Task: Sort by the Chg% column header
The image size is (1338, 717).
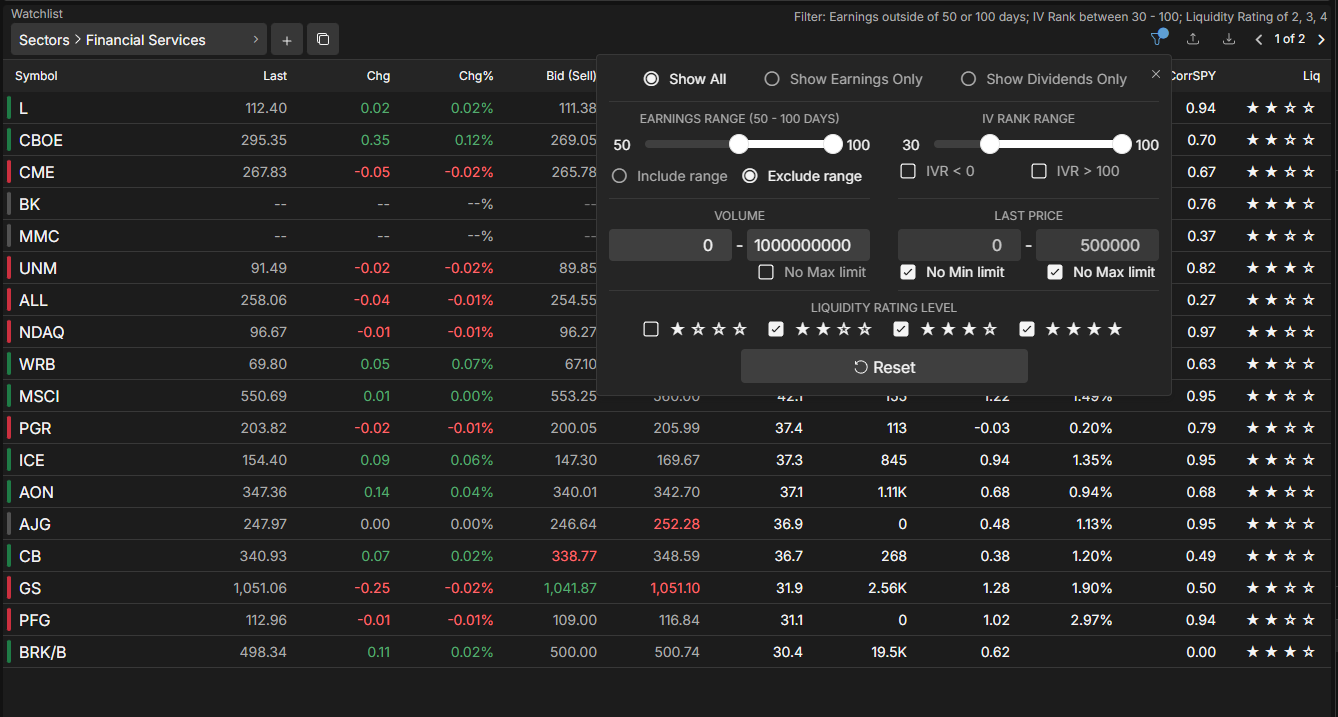Action: click(476, 76)
